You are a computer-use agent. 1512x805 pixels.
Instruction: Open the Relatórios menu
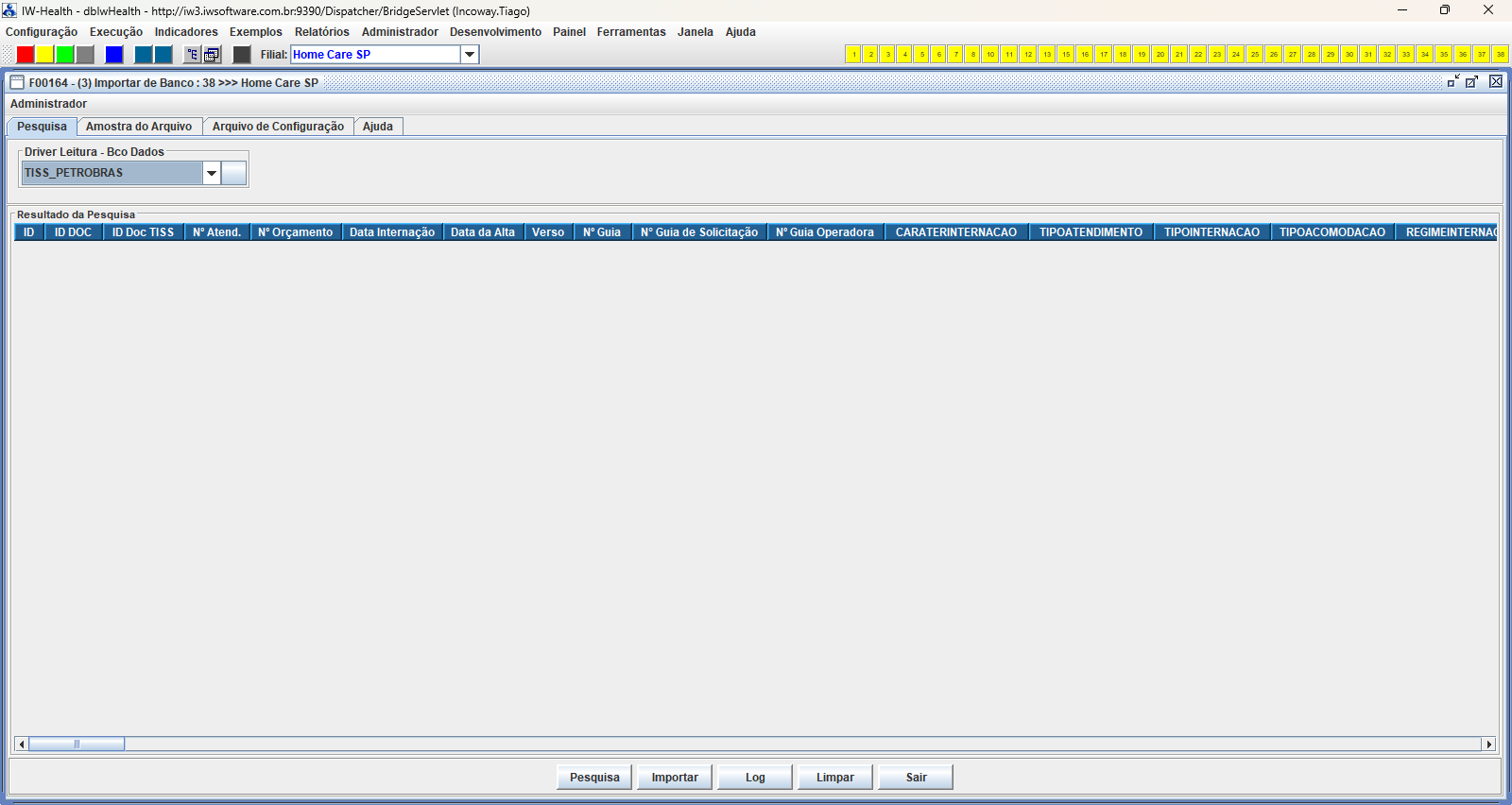tap(321, 32)
